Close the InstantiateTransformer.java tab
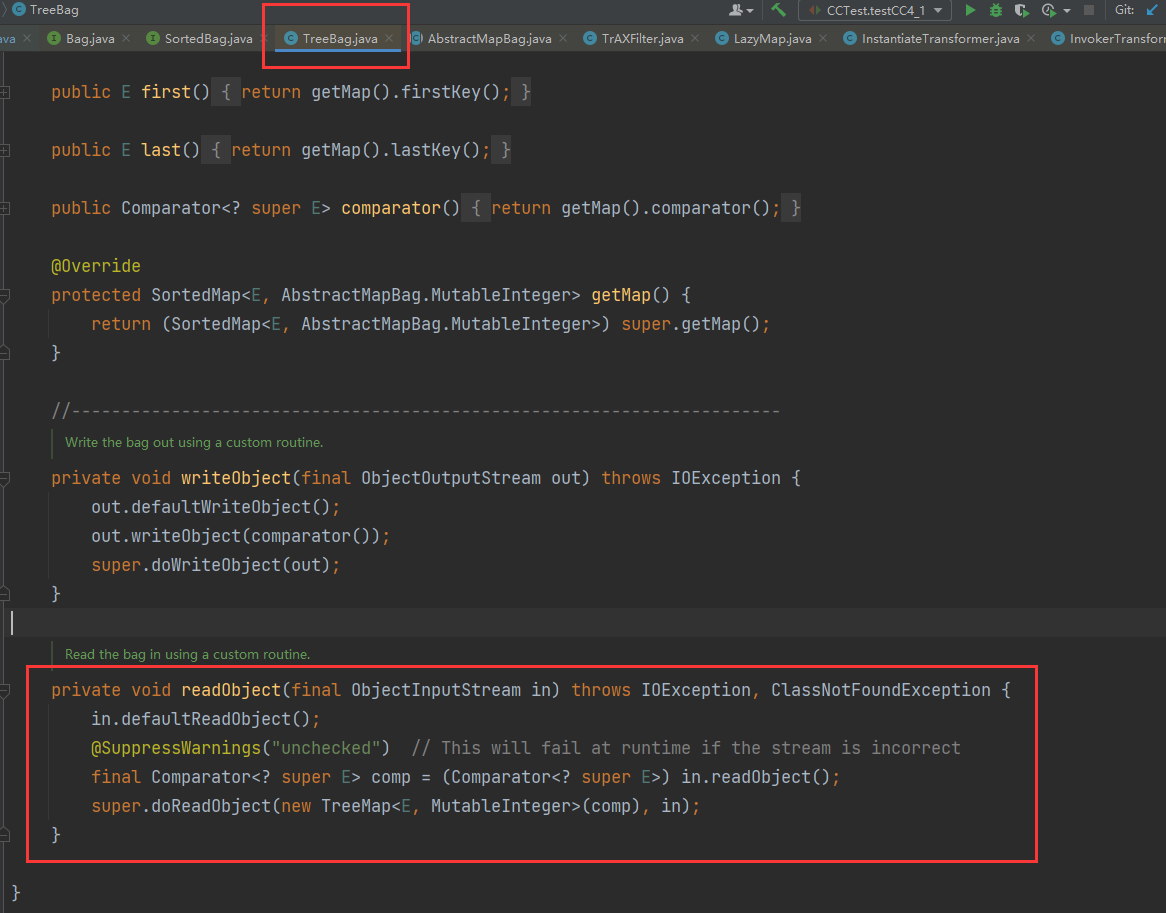1166x913 pixels. 1031,38
